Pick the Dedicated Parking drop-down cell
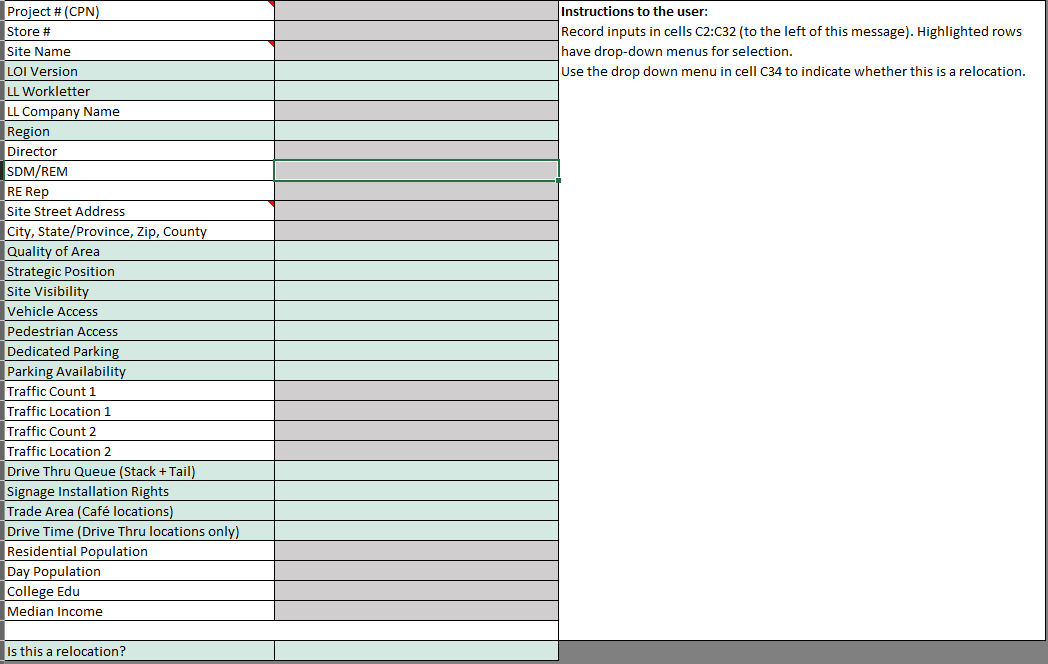Screen dimensions: 1048x664 coord(416,351)
